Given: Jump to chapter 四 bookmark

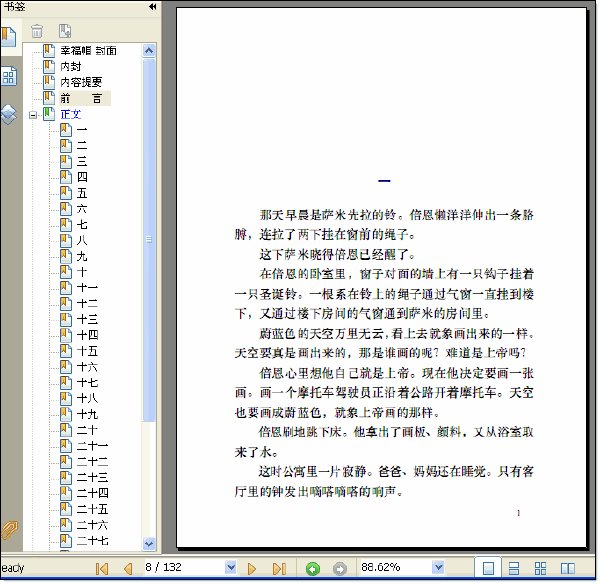Looking at the screenshot, I should pyautogui.click(x=82, y=177).
